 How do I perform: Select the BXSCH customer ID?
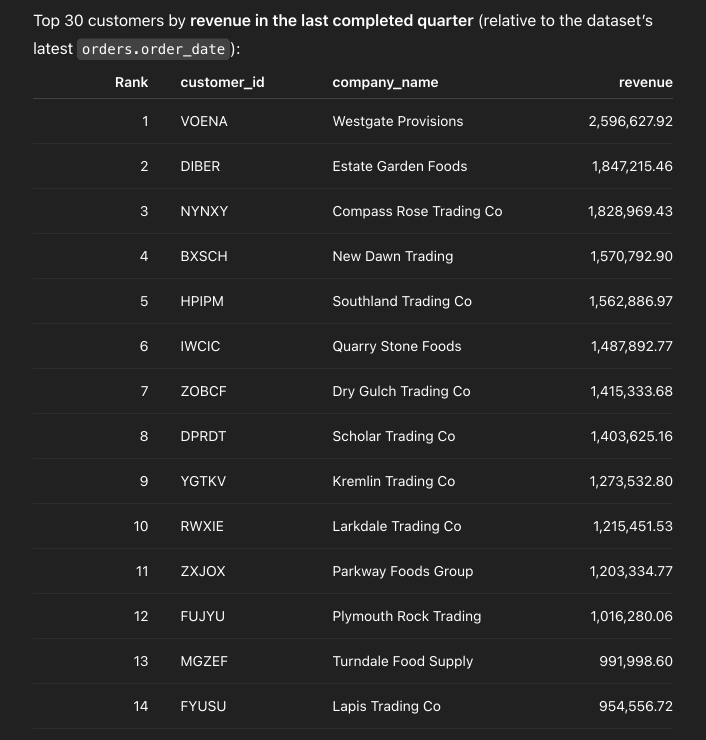click(x=204, y=256)
